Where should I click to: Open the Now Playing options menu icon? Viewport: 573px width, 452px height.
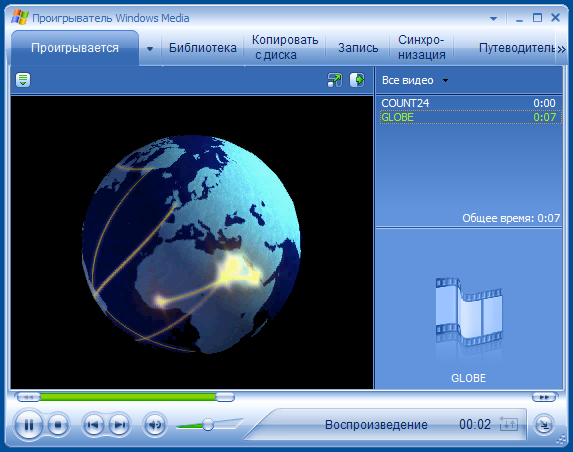tap(23, 79)
